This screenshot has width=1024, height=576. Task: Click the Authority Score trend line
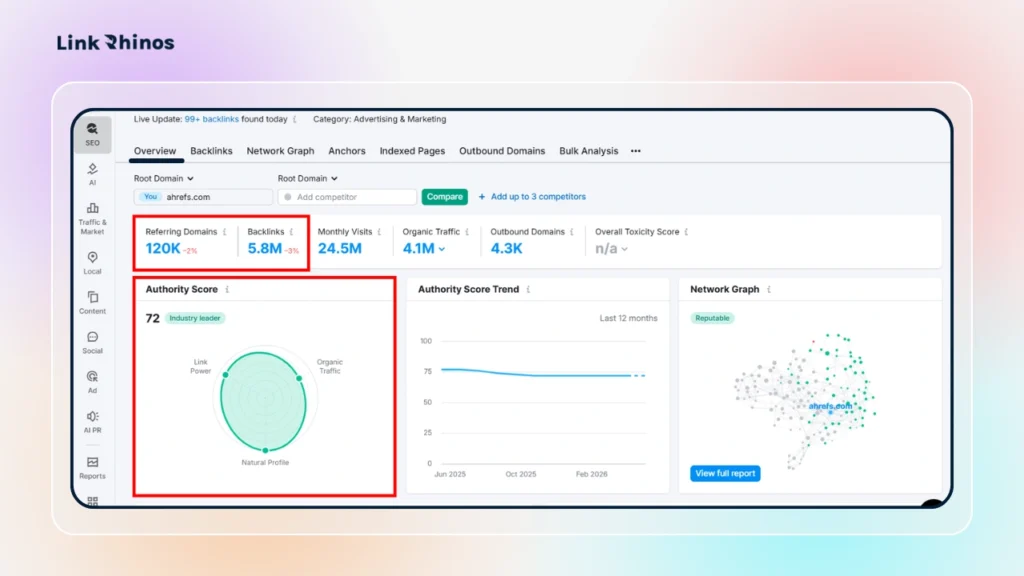click(x=542, y=373)
